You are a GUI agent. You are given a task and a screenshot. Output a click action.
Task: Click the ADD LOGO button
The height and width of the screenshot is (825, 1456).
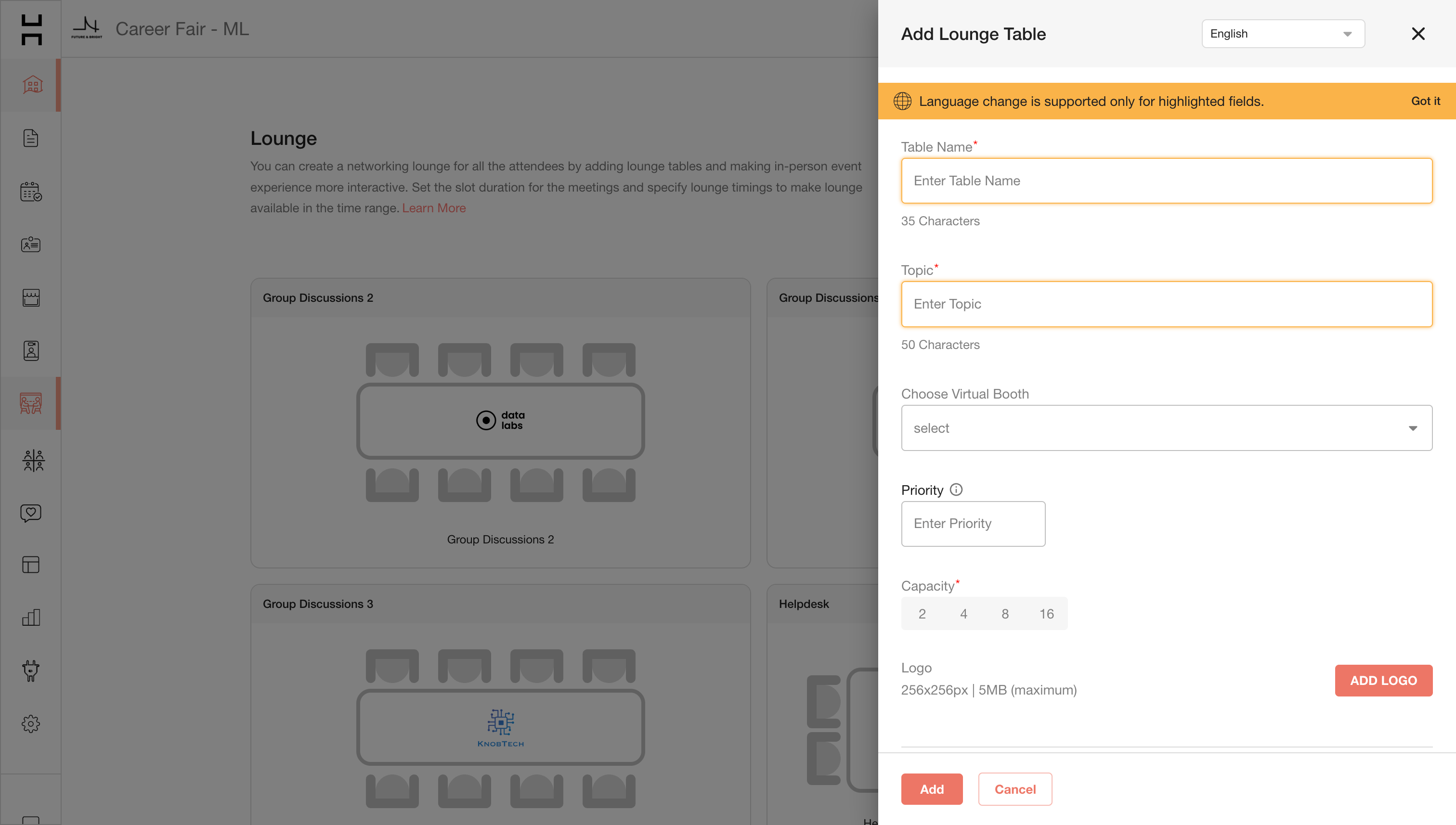(x=1383, y=681)
